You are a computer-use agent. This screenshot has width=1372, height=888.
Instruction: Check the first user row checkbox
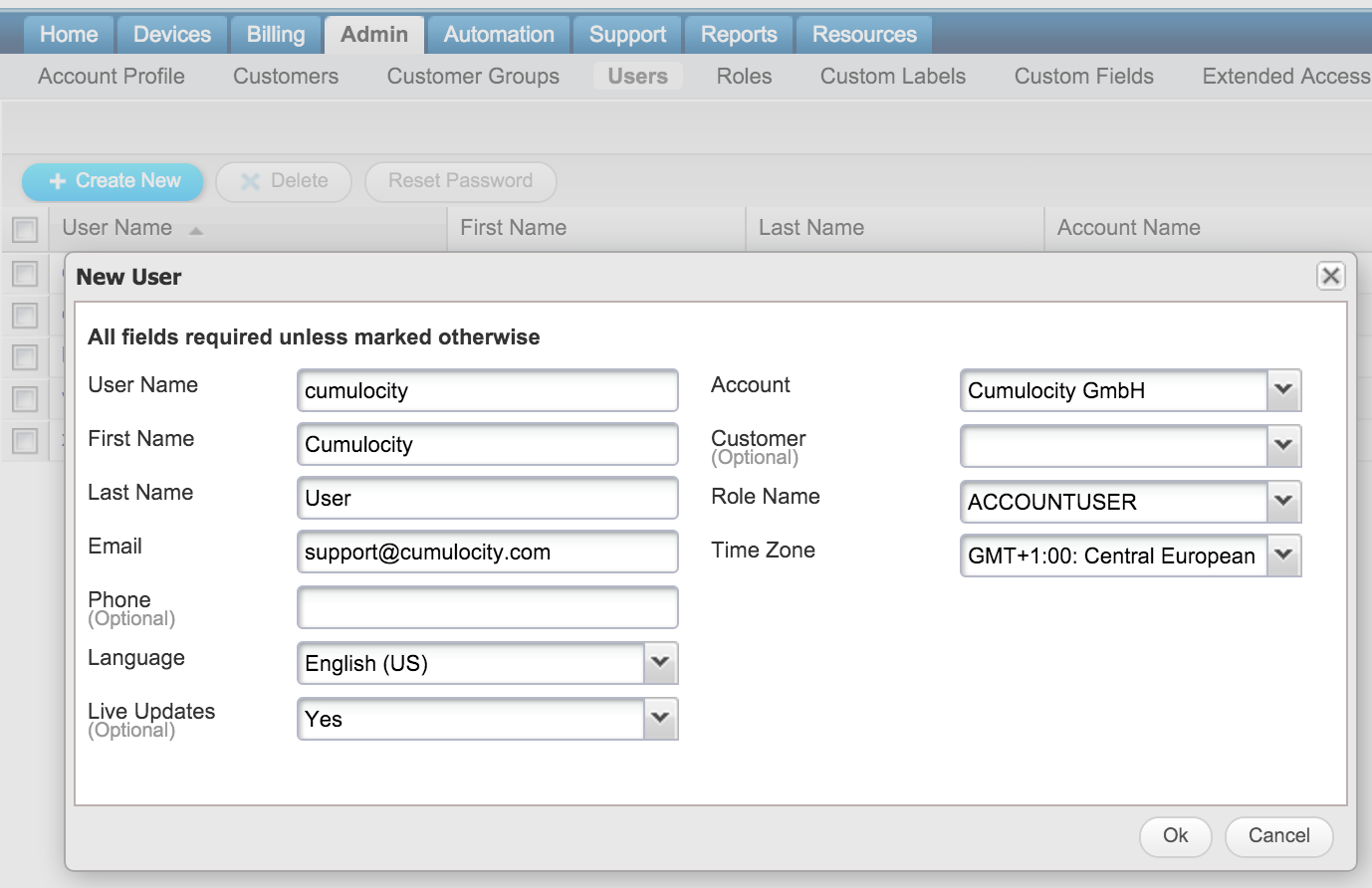click(25, 274)
